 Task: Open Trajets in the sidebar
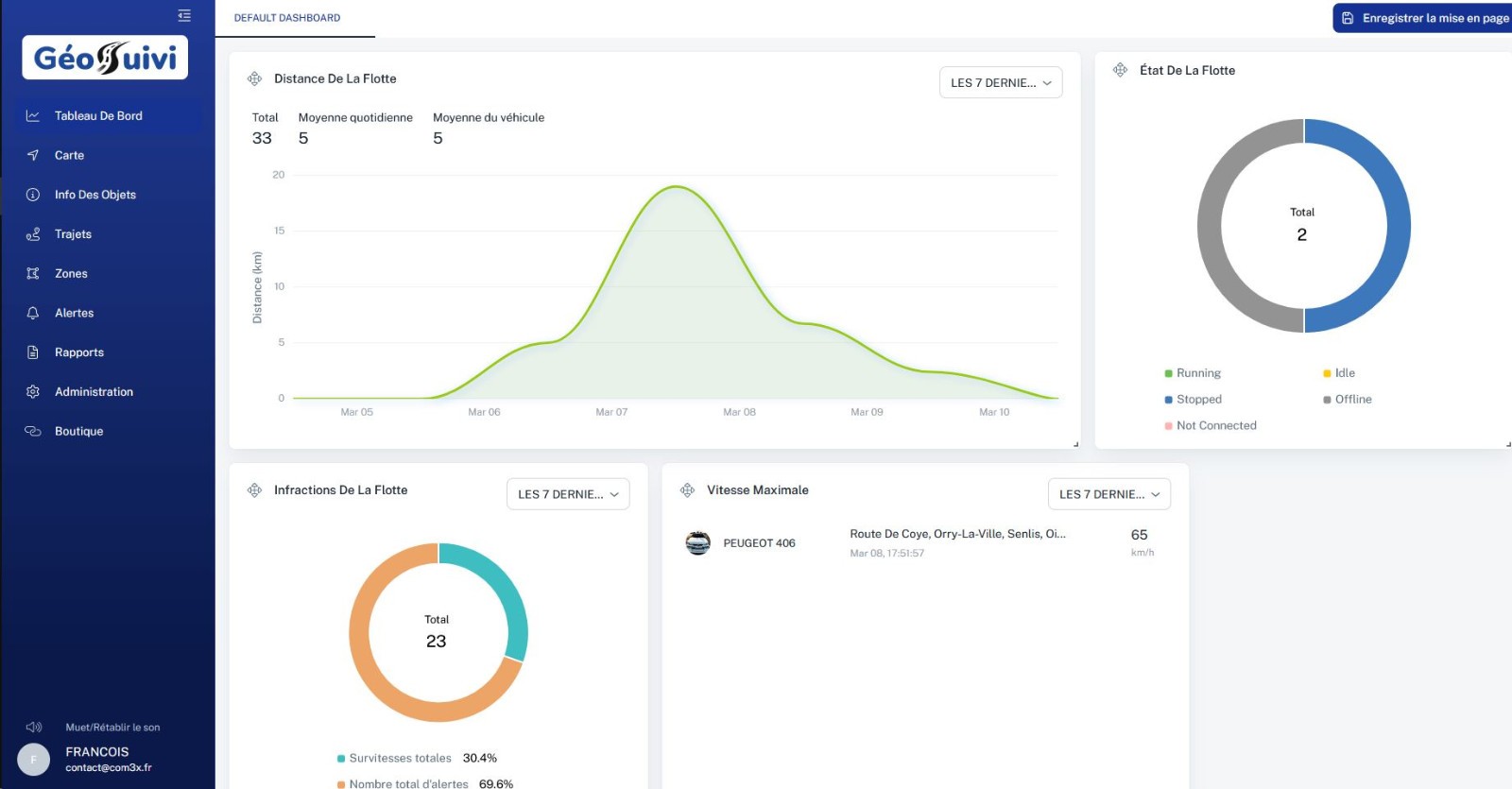tap(108, 234)
